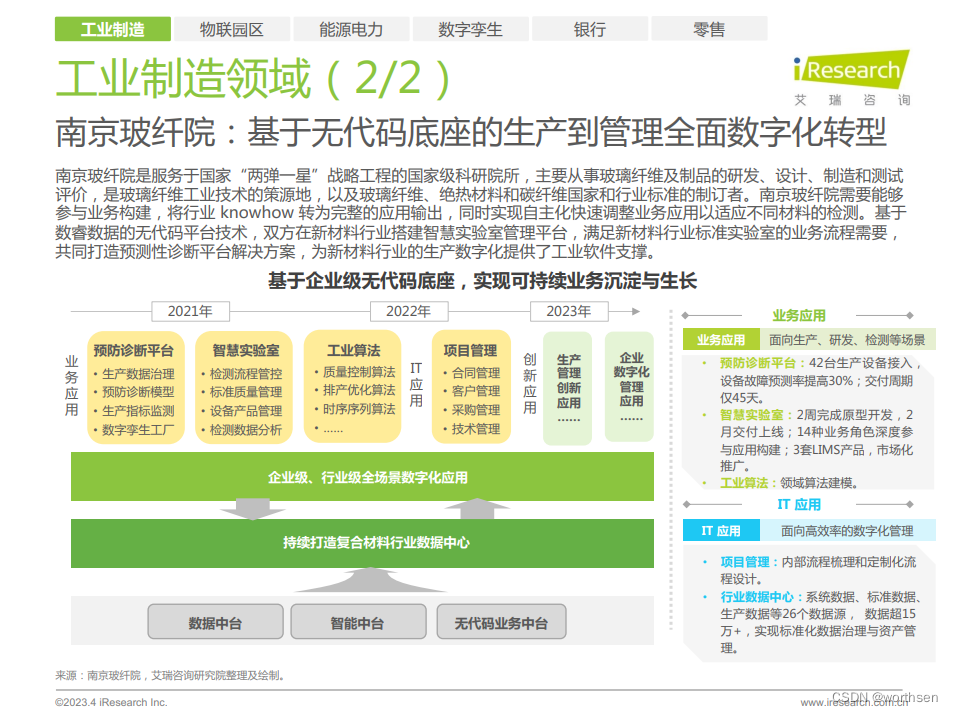Image resolution: width=953 pixels, height=712 pixels.
Task: Select the 预防诊断平台 card heading
Action: 134,351
